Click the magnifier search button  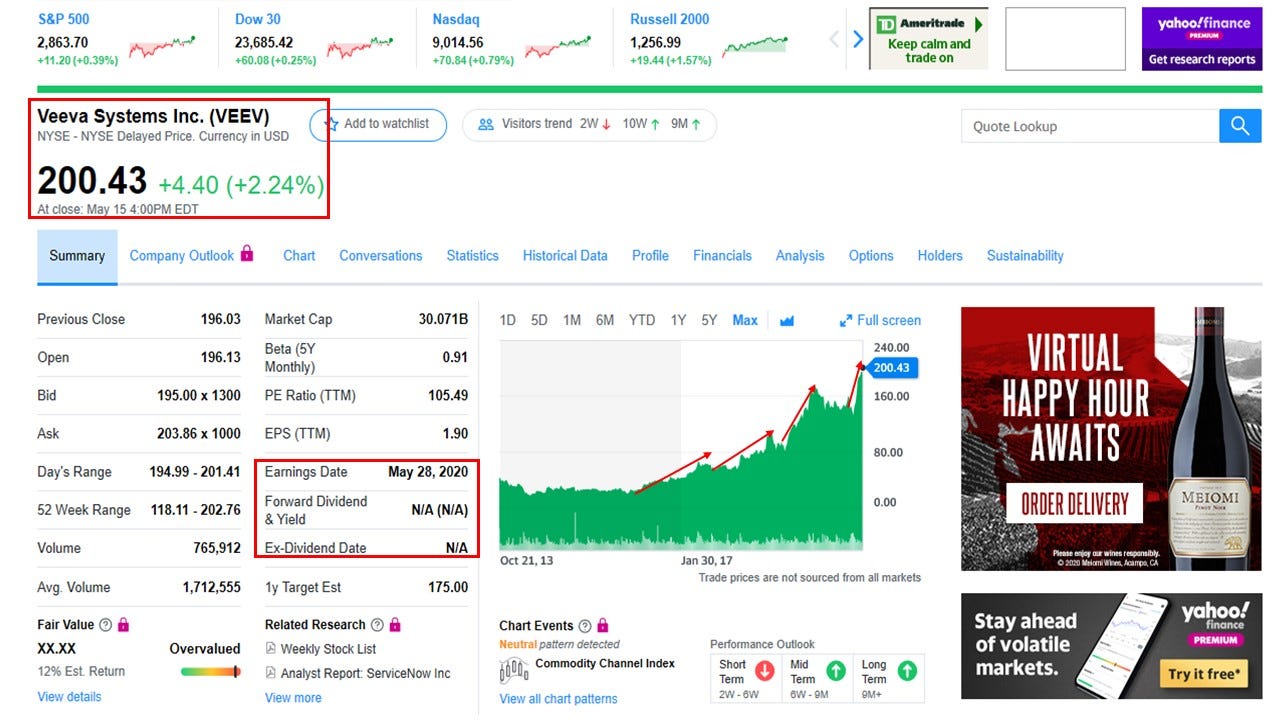coord(1240,126)
